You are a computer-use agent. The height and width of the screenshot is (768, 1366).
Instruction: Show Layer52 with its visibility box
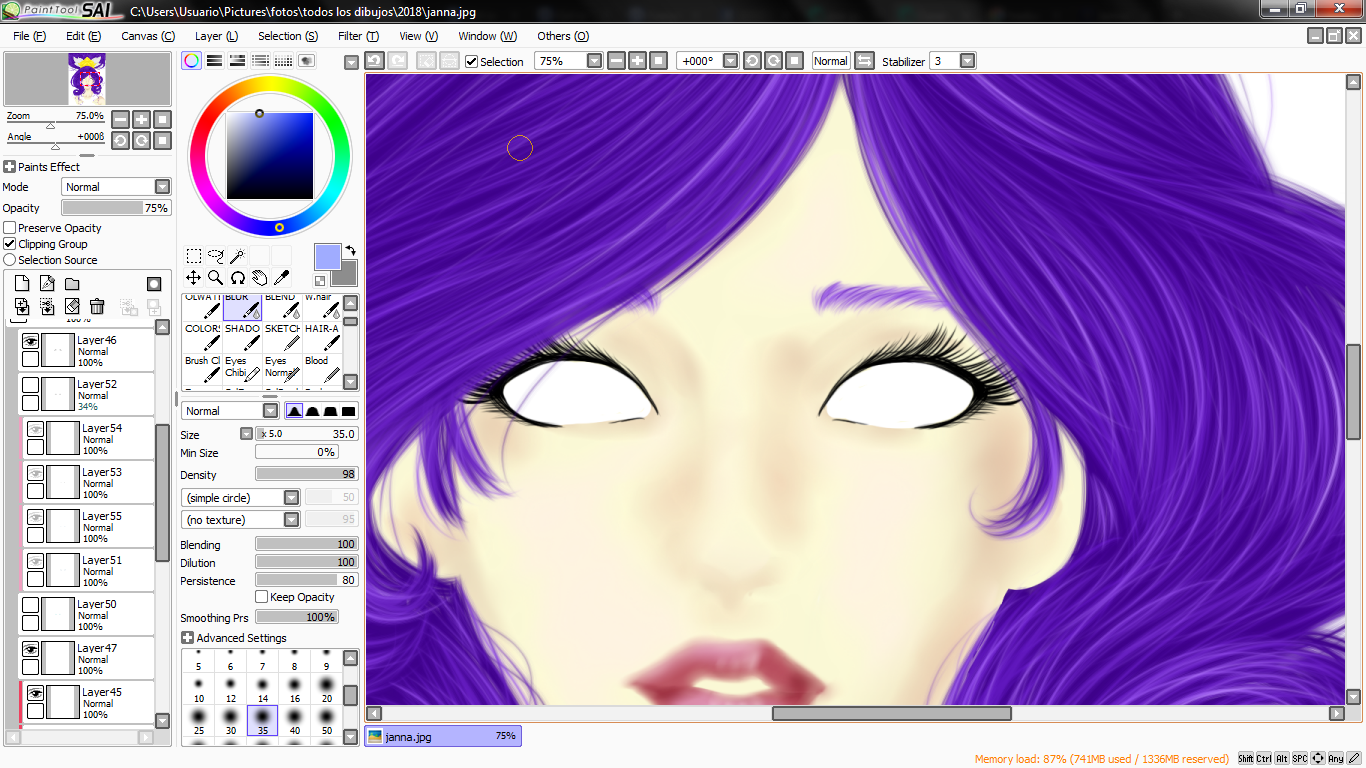click(x=31, y=385)
